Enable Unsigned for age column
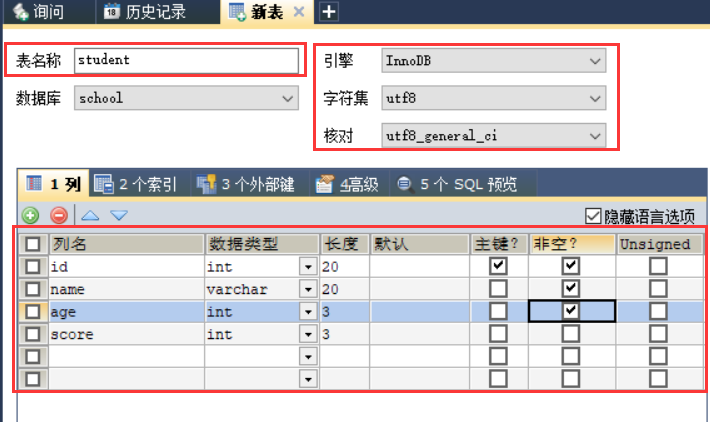 coord(658,311)
